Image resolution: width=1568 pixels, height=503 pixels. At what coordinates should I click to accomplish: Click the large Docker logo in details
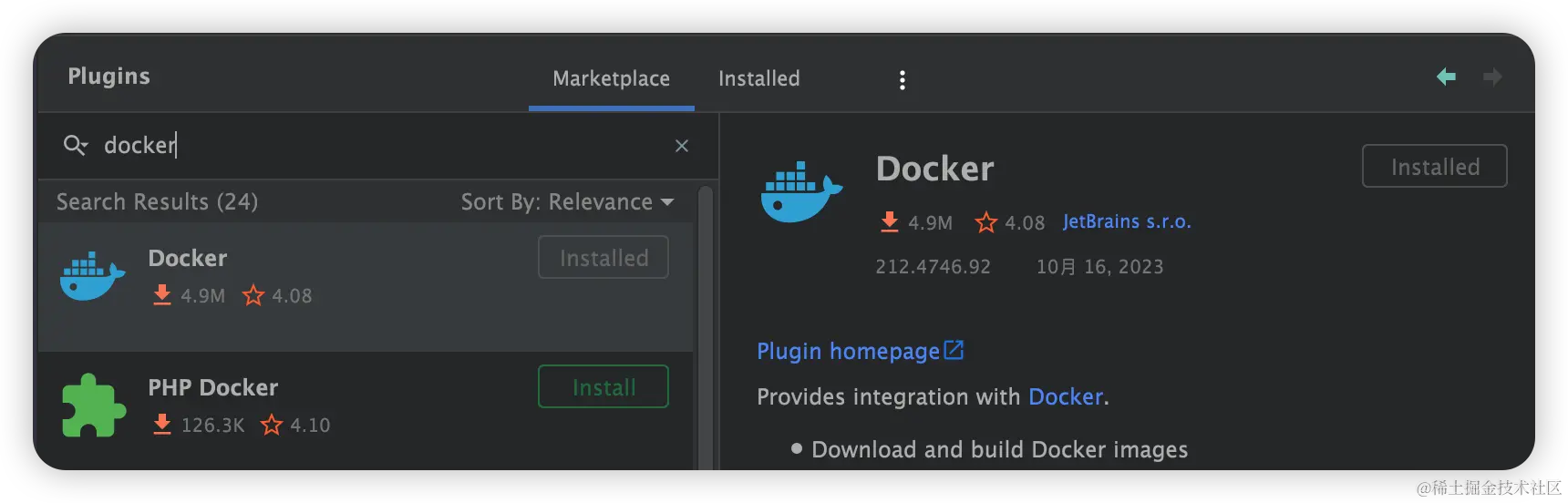point(800,191)
